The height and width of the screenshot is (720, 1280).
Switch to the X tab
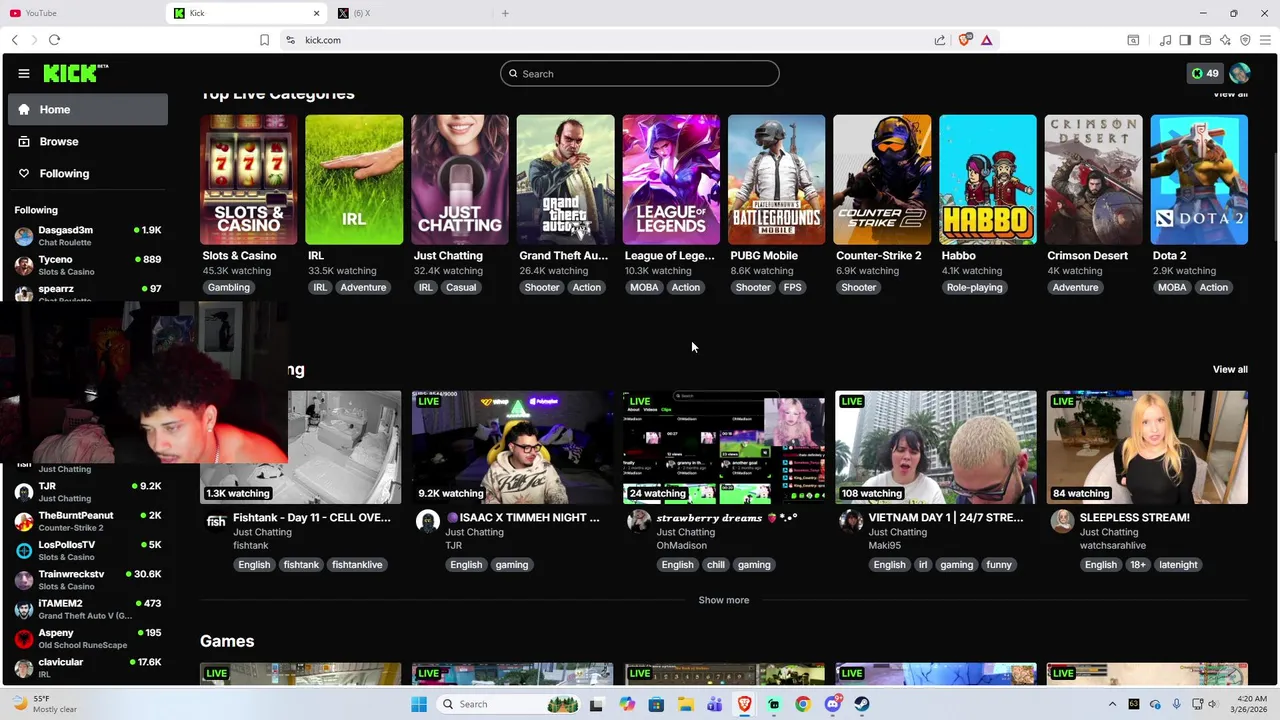click(x=410, y=13)
